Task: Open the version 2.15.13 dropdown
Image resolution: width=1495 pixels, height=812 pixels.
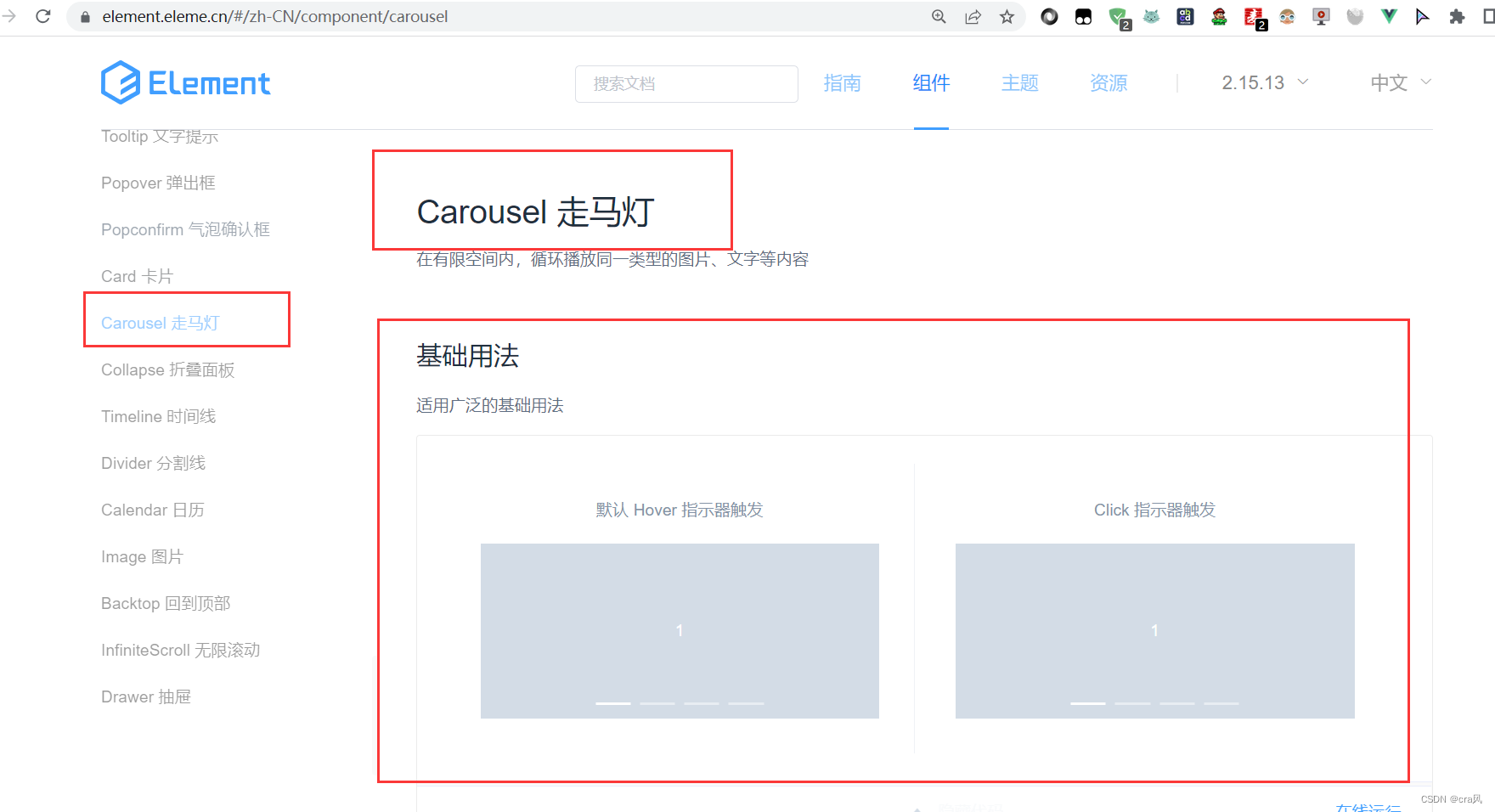Action: 1265,82
